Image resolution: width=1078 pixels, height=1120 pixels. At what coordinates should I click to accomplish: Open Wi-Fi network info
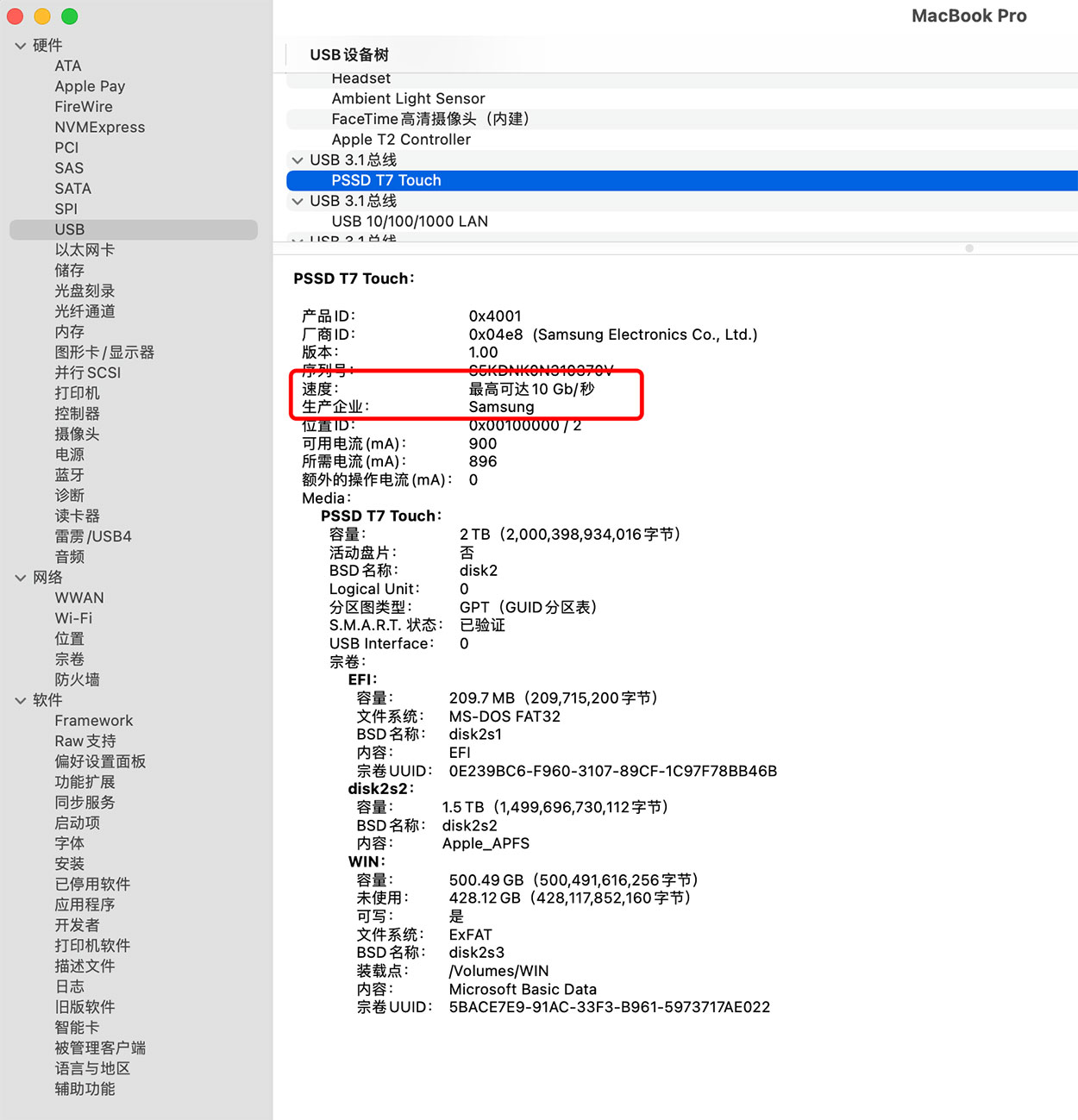tap(73, 618)
